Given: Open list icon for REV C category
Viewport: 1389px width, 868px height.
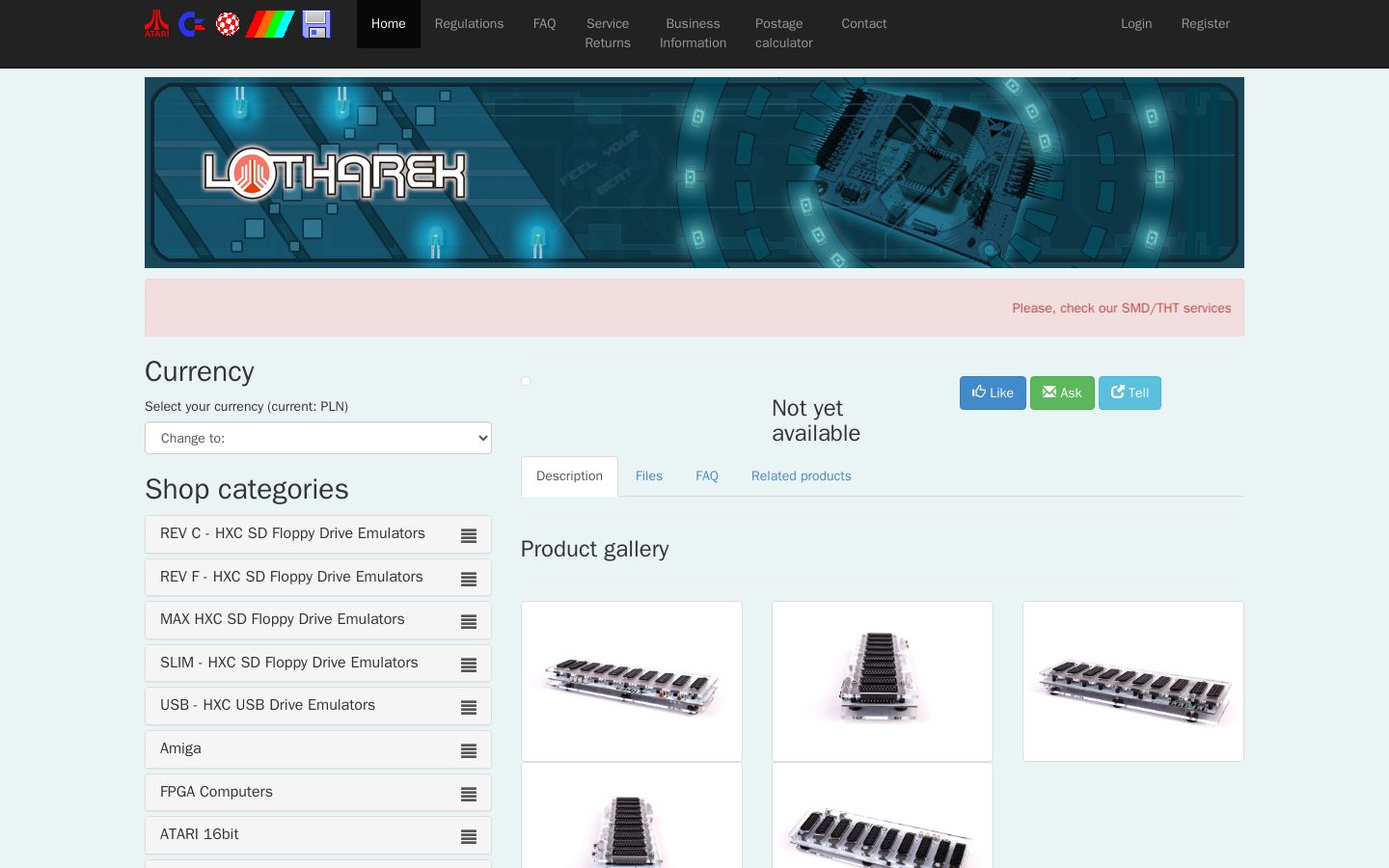Looking at the screenshot, I should [469, 535].
